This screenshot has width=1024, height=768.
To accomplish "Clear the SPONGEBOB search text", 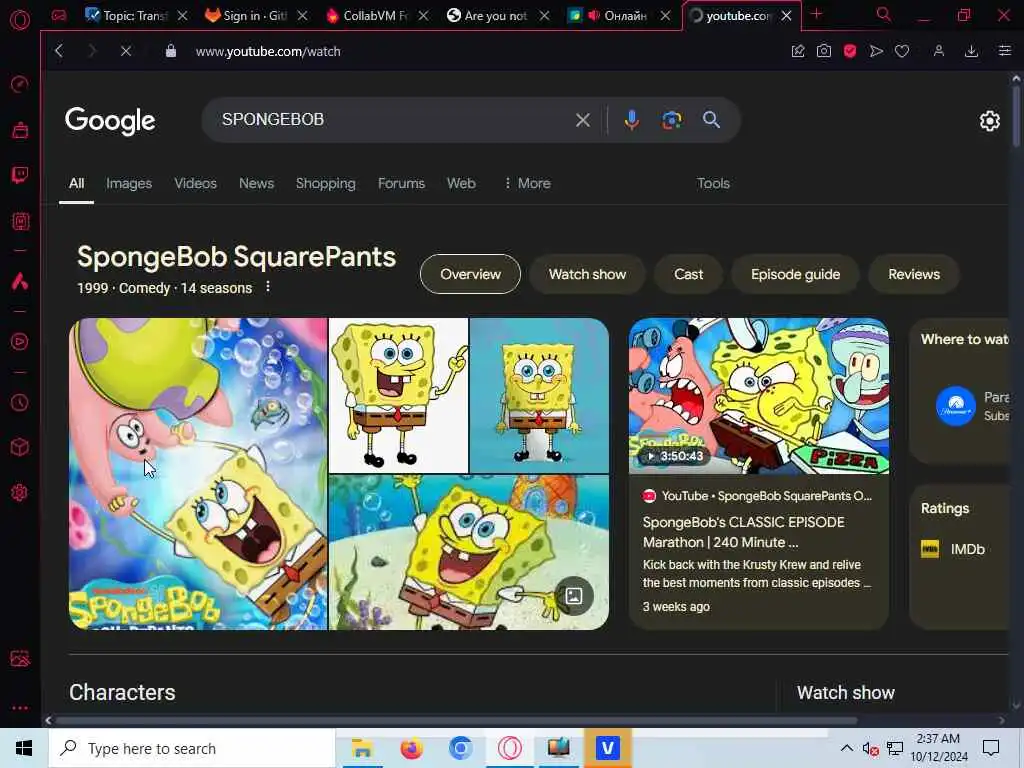I will pos(583,120).
